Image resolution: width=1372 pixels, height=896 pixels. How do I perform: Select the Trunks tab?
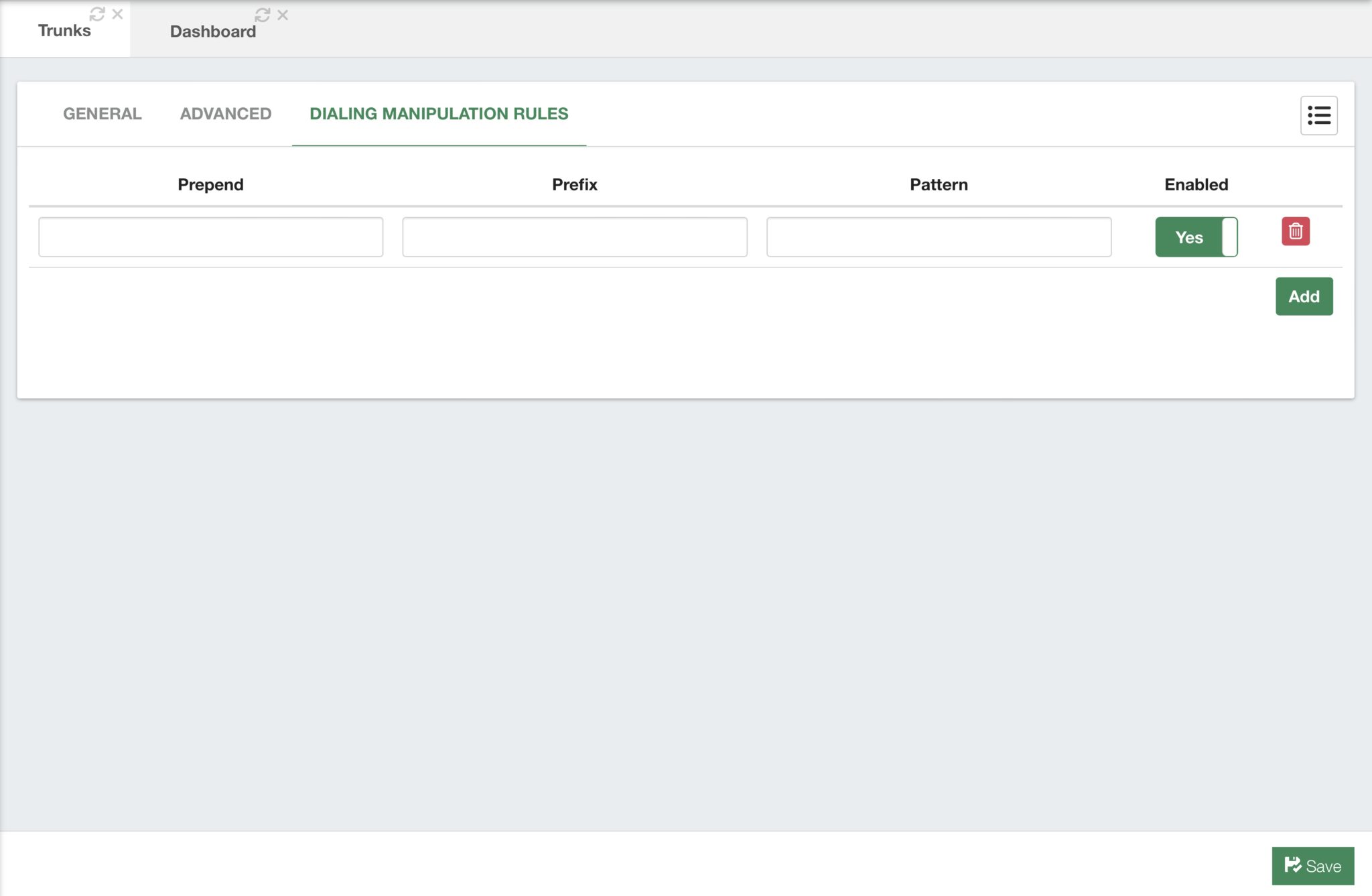64,31
